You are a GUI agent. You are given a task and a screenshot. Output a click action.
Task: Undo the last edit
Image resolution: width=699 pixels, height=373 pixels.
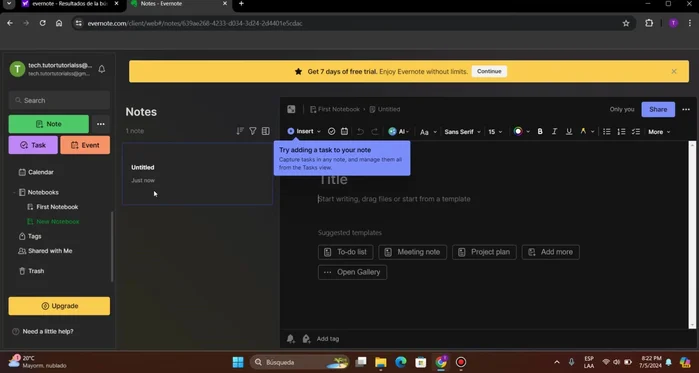click(360, 131)
